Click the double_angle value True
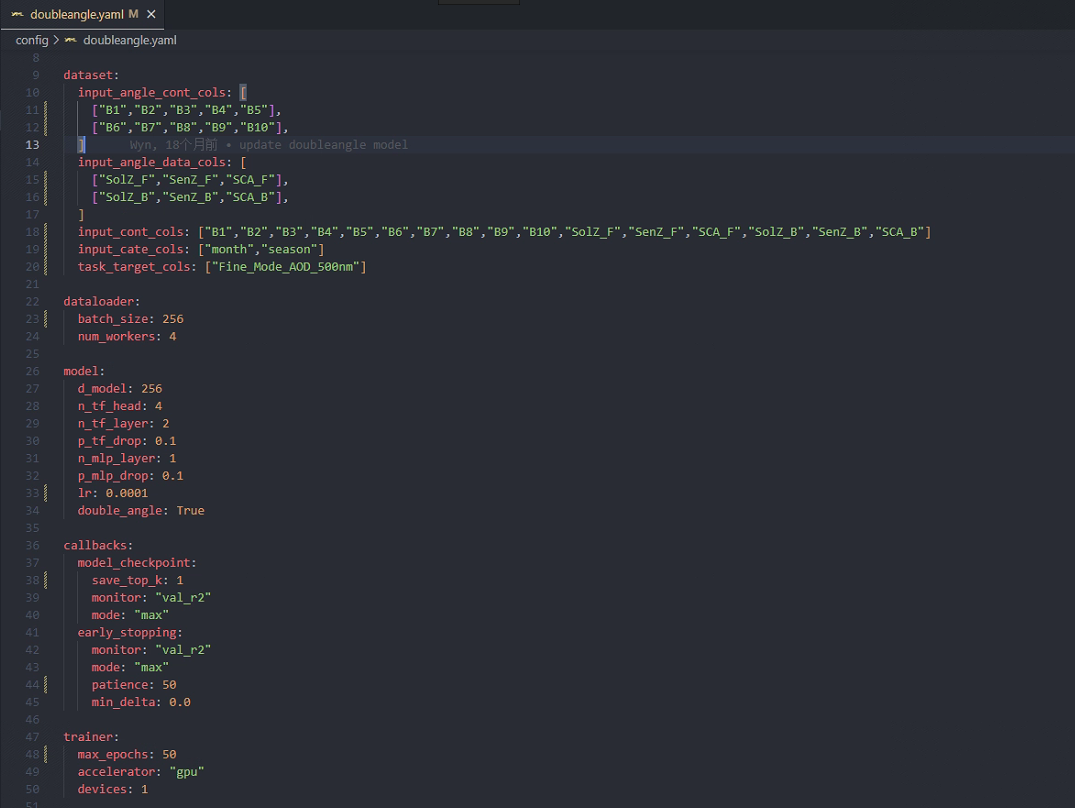Image resolution: width=1075 pixels, height=808 pixels. pyautogui.click(x=191, y=511)
